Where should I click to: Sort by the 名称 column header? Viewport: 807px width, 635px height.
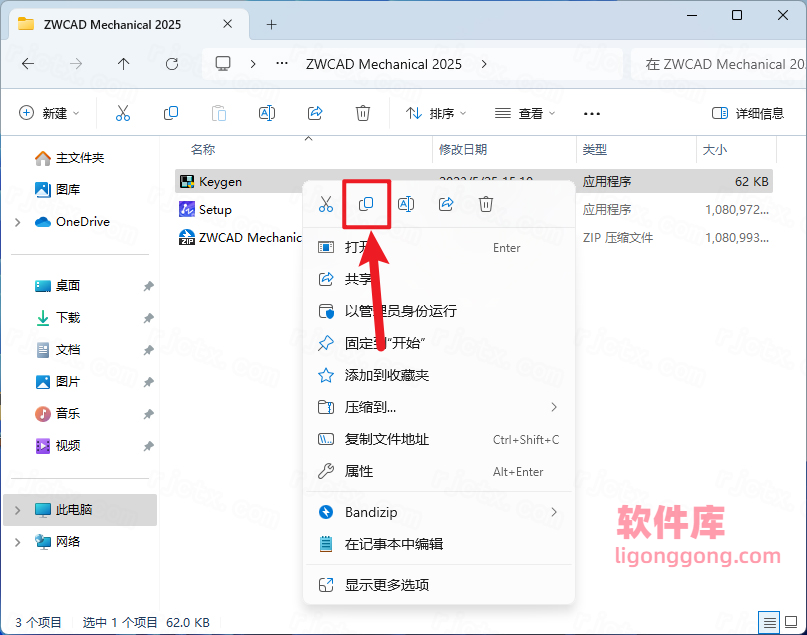click(203, 150)
